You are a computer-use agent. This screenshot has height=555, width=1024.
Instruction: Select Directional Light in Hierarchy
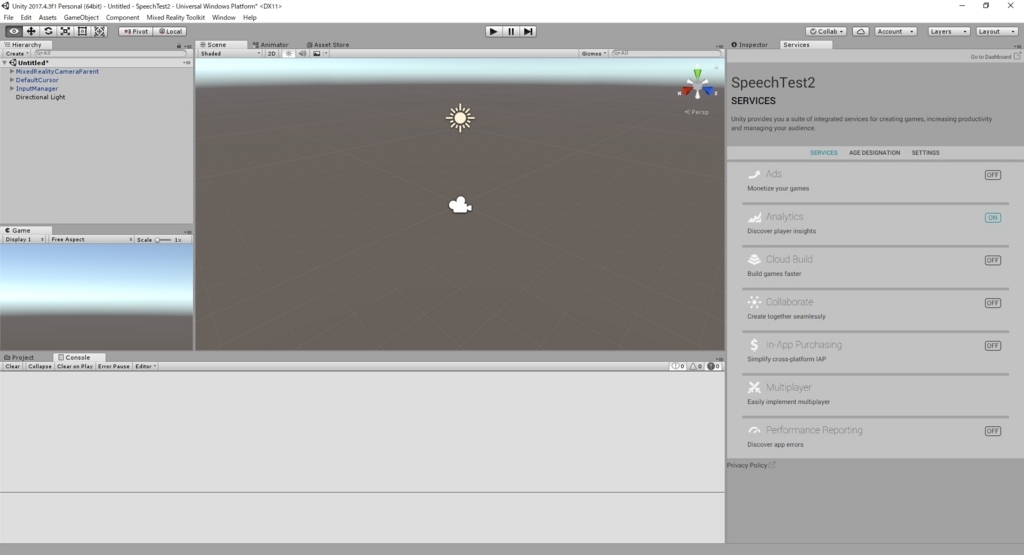click(40, 97)
